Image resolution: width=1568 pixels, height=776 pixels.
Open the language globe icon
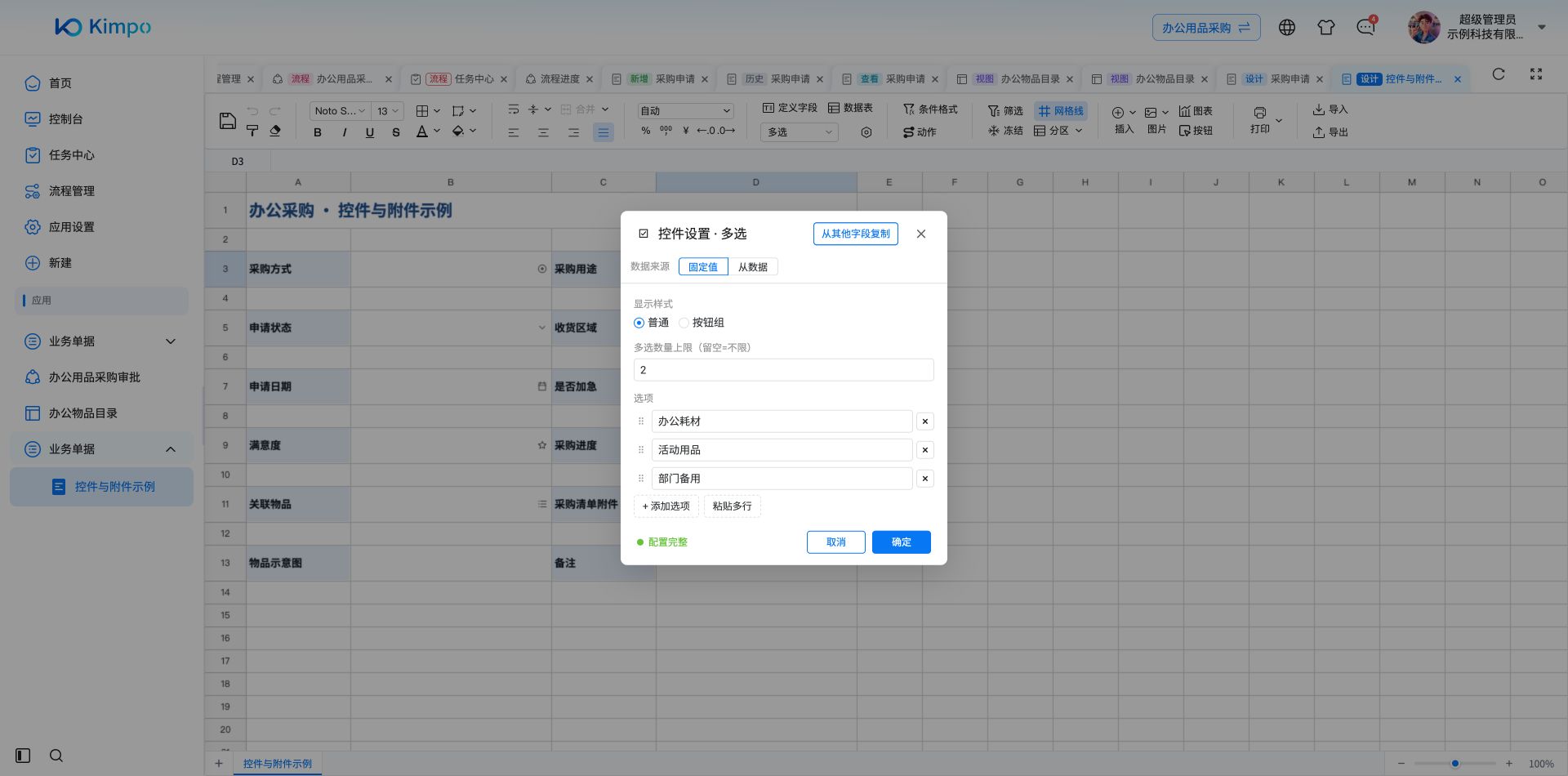tap(1287, 27)
